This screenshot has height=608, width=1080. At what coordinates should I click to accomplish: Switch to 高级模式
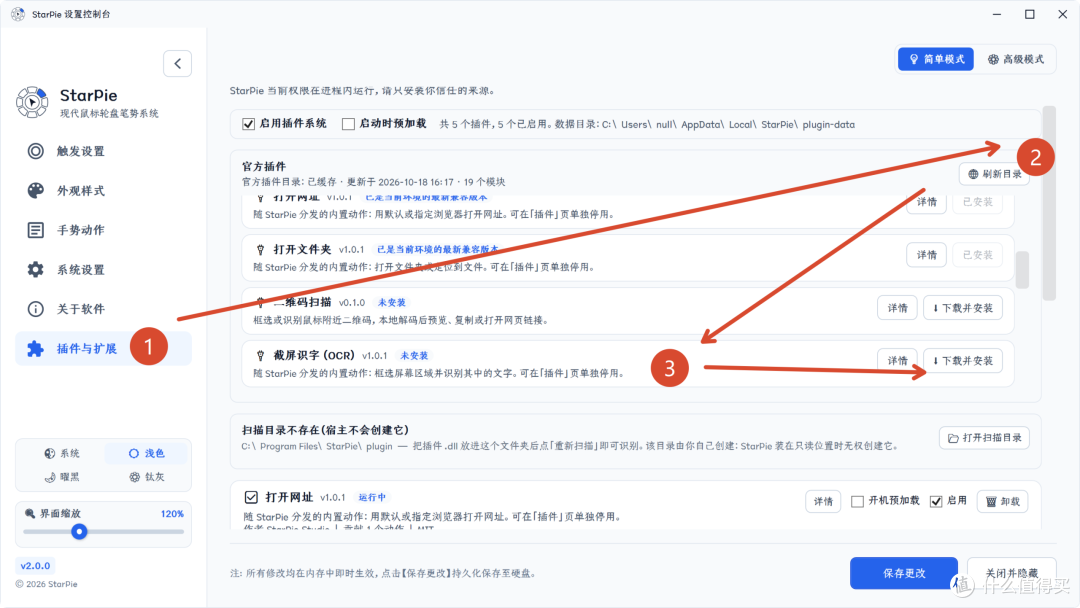1016,59
